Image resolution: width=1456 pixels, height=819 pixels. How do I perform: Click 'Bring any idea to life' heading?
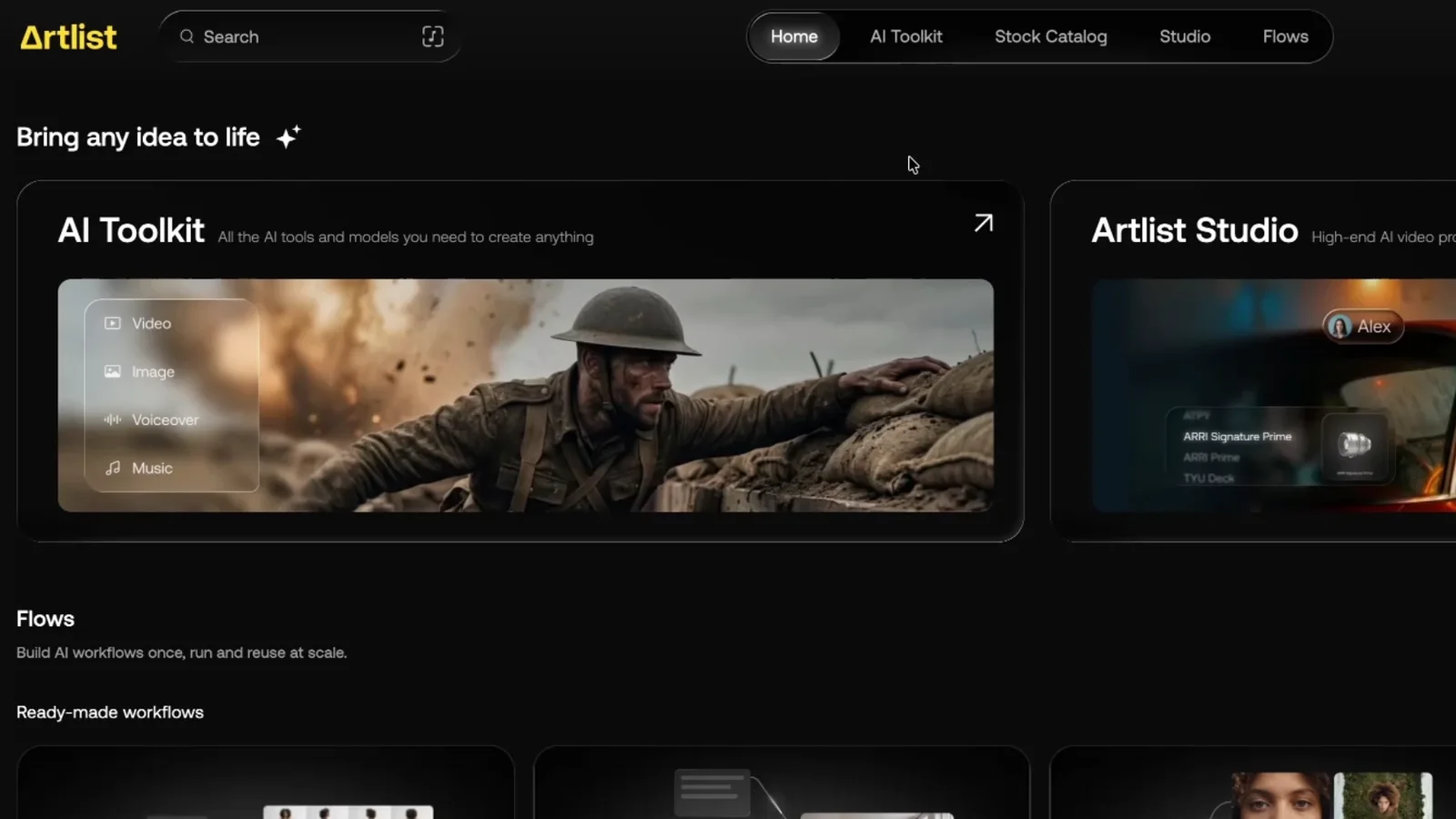[x=138, y=137]
